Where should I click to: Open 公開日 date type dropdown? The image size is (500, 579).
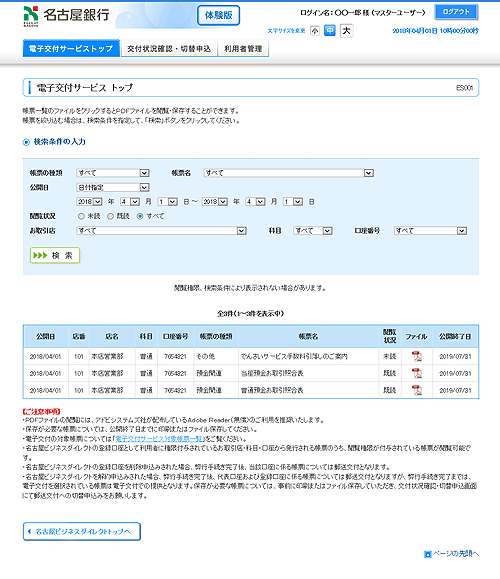tap(113, 188)
